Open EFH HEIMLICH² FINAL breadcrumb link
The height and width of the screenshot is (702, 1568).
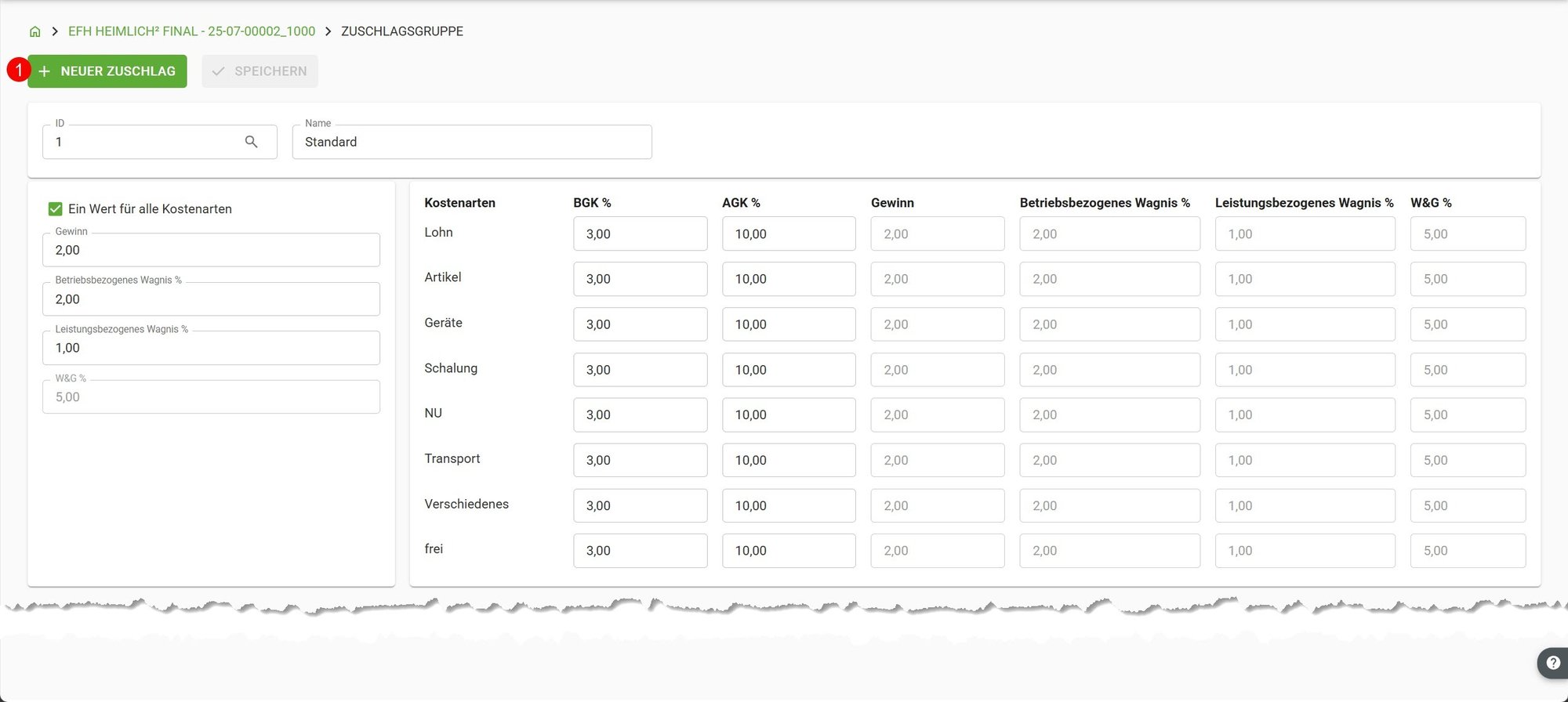(191, 31)
